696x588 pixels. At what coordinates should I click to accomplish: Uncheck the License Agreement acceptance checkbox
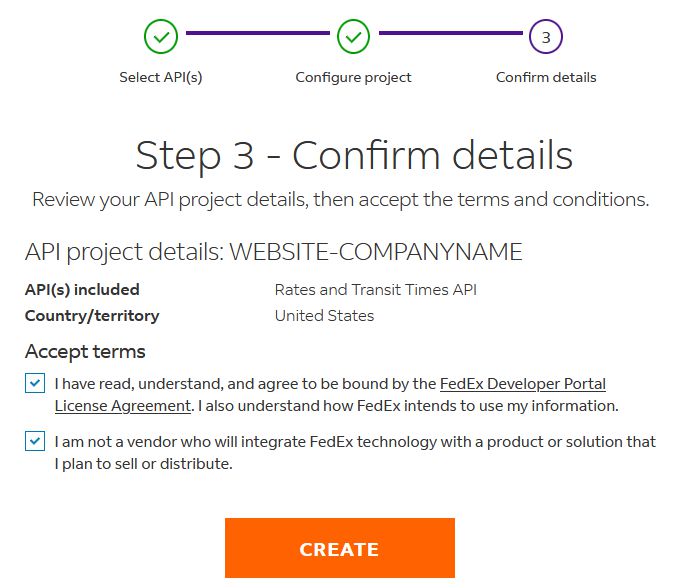click(x=35, y=383)
